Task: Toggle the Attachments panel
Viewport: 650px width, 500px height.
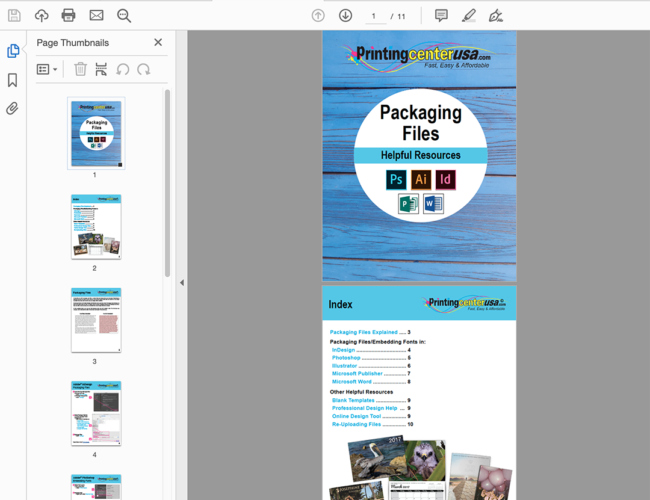Action: [13, 108]
